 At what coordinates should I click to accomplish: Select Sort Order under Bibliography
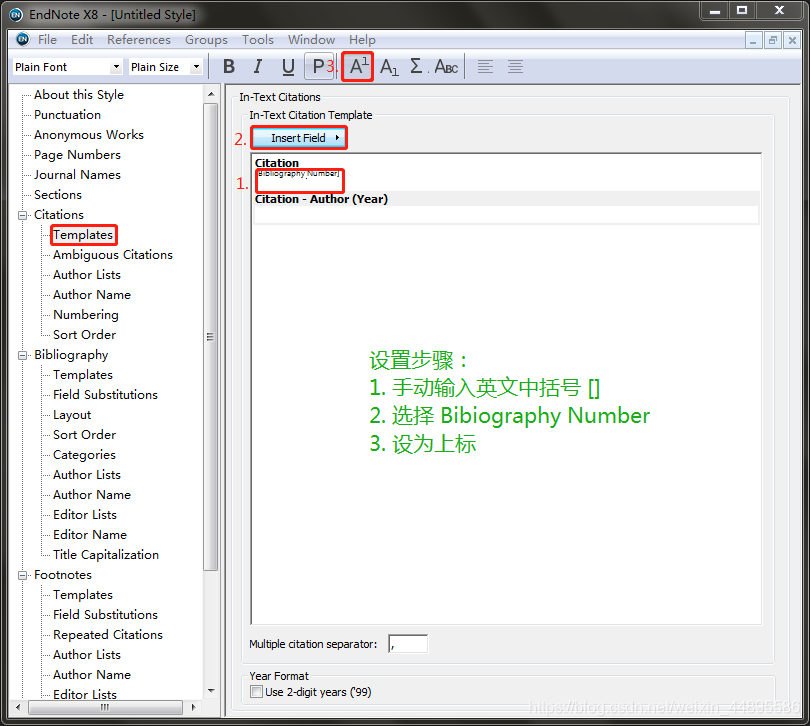point(84,435)
